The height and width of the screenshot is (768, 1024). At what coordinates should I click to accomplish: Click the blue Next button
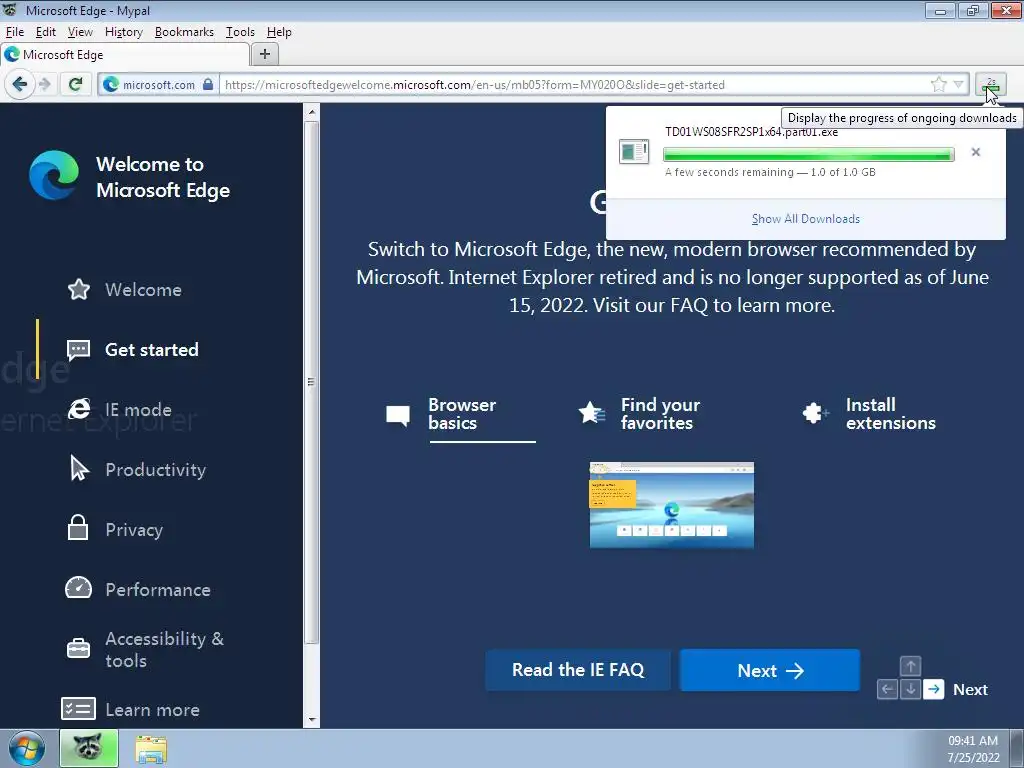pyautogui.click(x=770, y=670)
